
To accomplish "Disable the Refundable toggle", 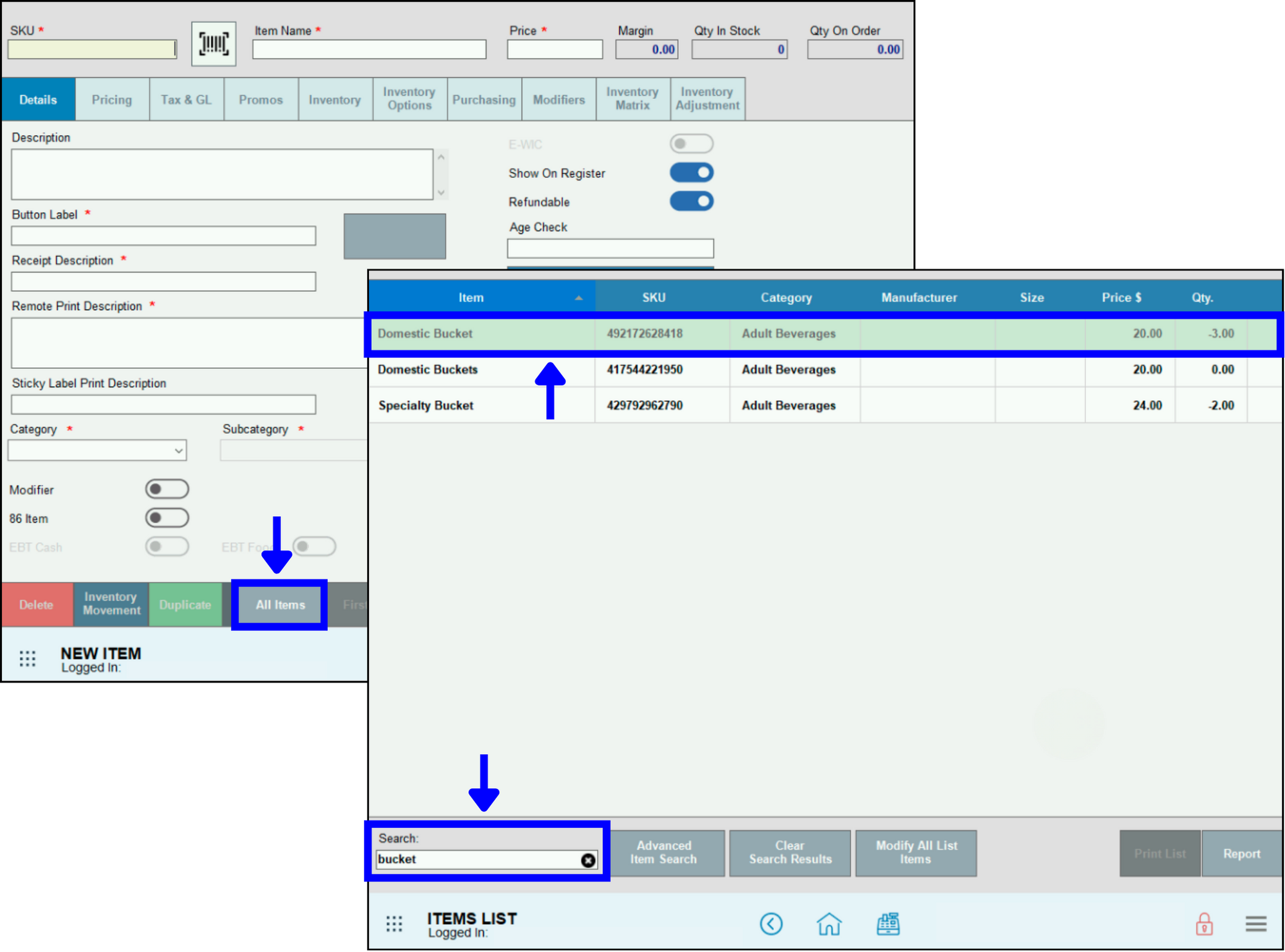I will pos(691,202).
